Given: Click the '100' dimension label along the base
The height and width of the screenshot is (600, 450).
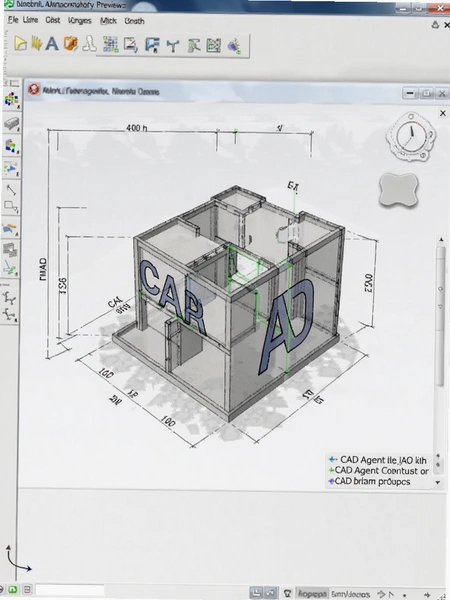Looking at the screenshot, I should (168, 421).
